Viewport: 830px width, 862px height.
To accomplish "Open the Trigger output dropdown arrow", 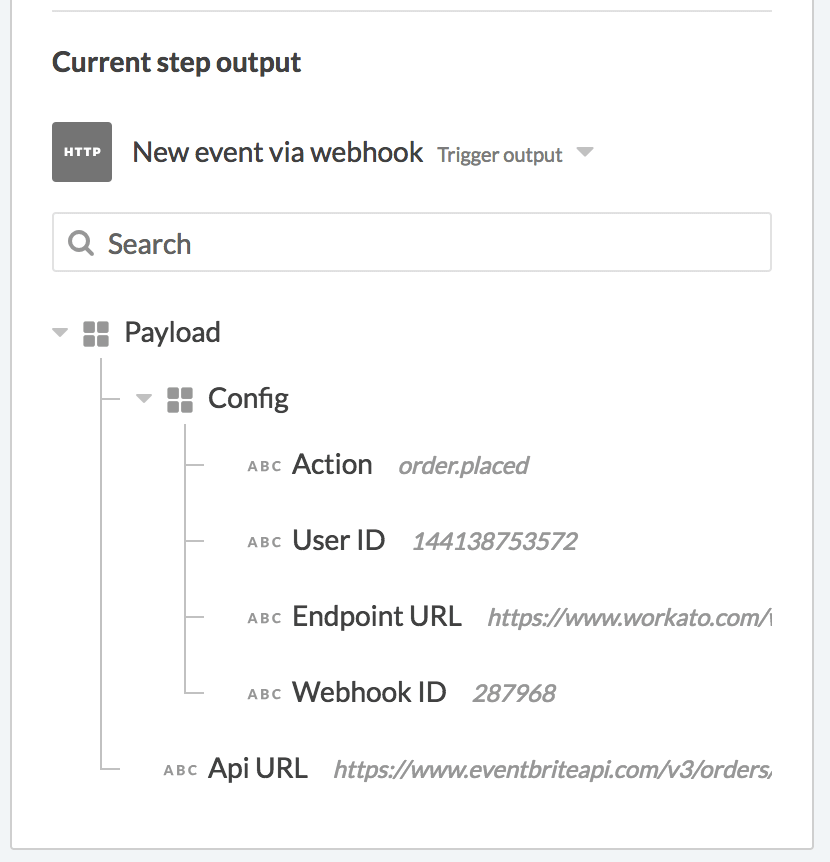I will coord(585,154).
